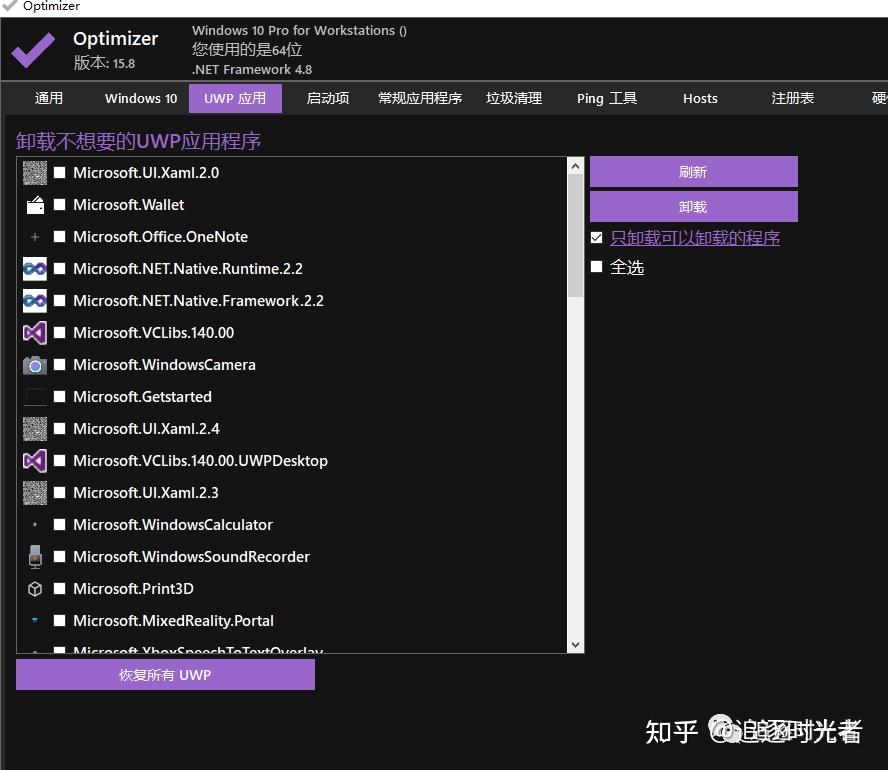The height and width of the screenshot is (770, 888).
Task: Click the app list scrollbar thumb
Action: (x=575, y=236)
